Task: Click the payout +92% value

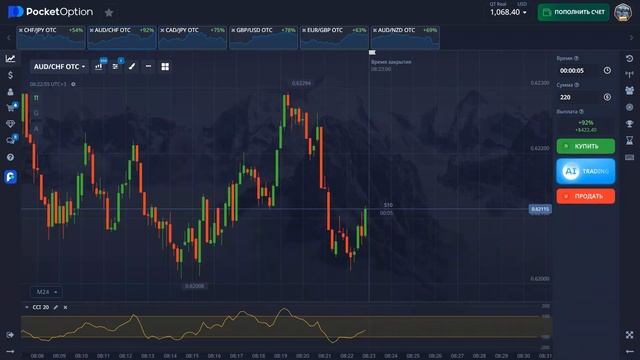Action: click(x=586, y=122)
